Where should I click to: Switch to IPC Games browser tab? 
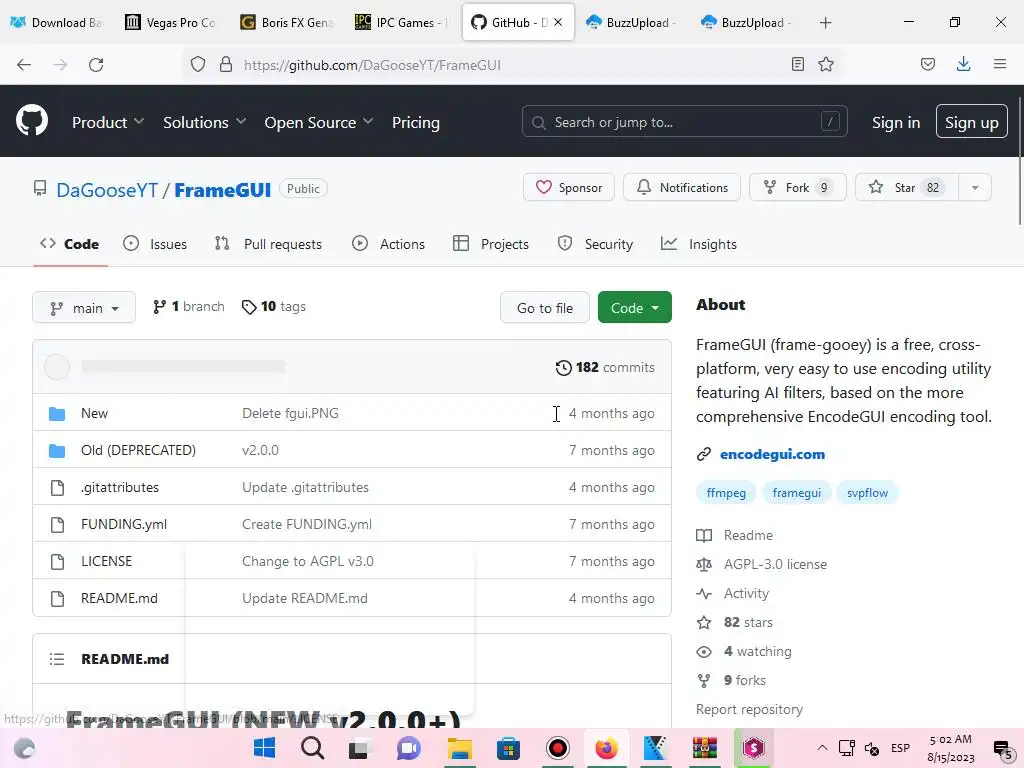(x=400, y=22)
